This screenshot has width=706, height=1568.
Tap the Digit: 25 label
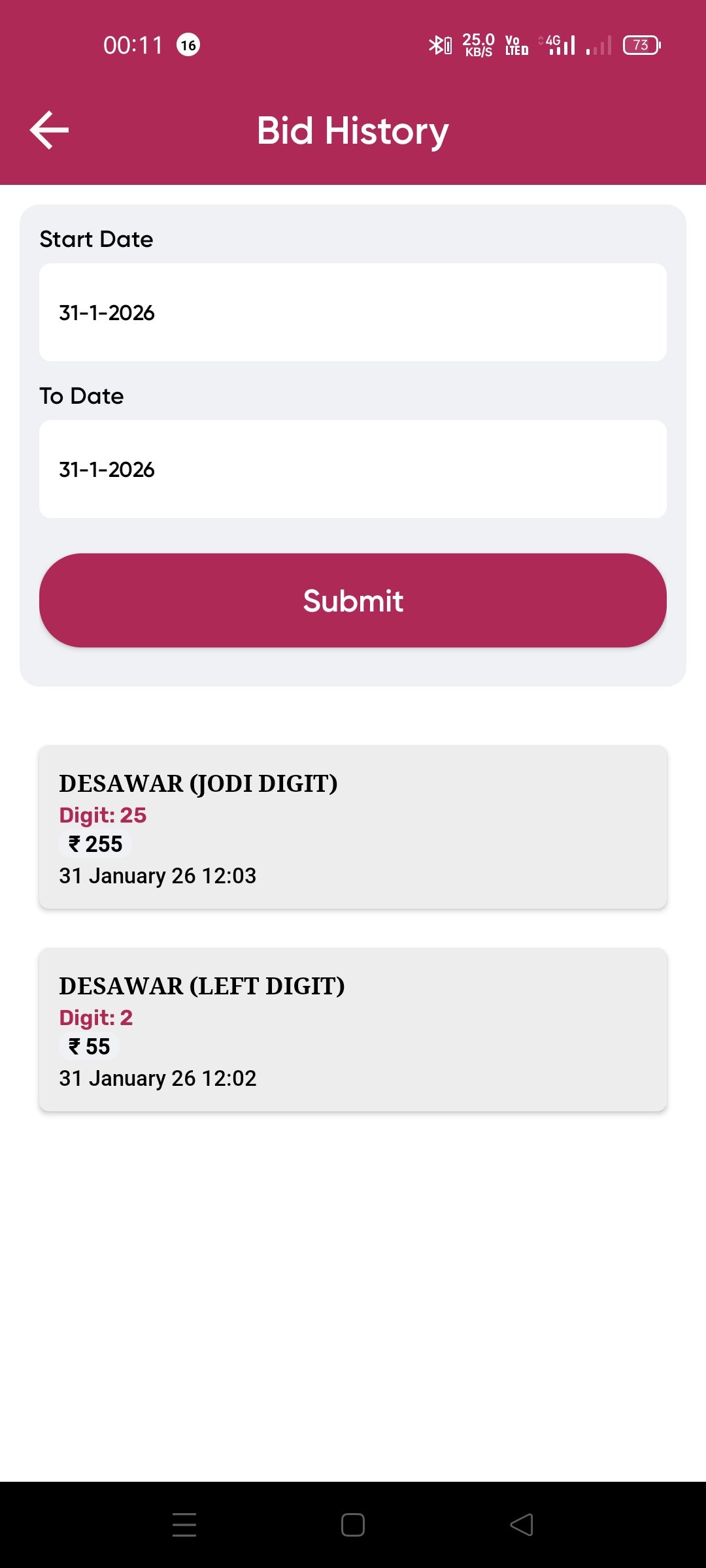[x=103, y=815]
